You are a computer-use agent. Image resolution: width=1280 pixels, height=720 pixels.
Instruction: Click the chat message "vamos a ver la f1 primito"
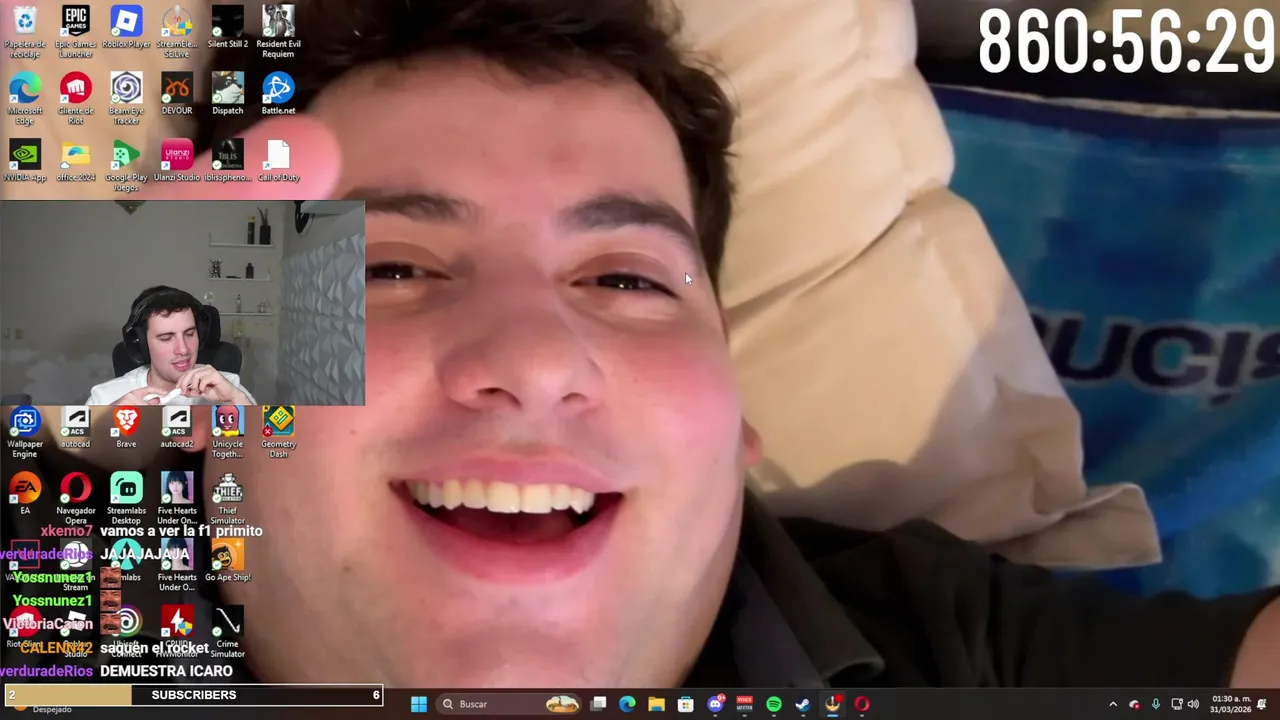tap(181, 531)
